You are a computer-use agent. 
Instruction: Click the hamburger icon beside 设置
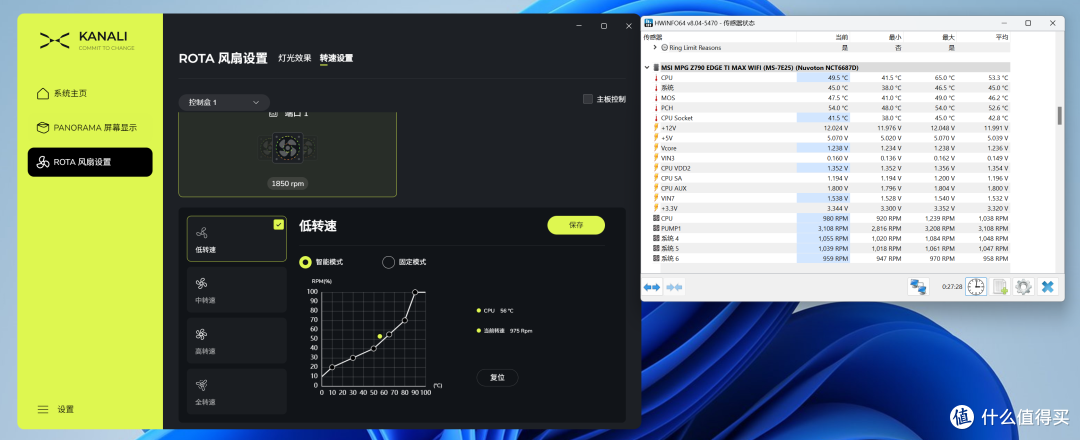click(x=43, y=409)
